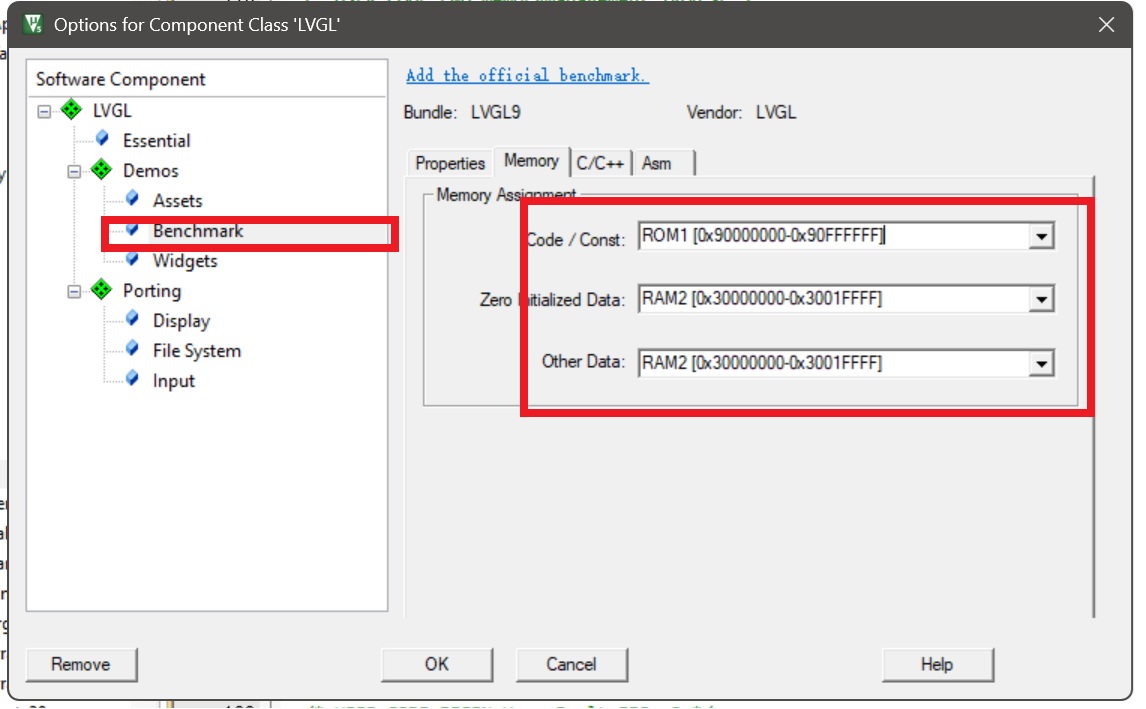1146x709 pixels.
Task: Click the green LVGL component class icon
Action: [x=71, y=110]
